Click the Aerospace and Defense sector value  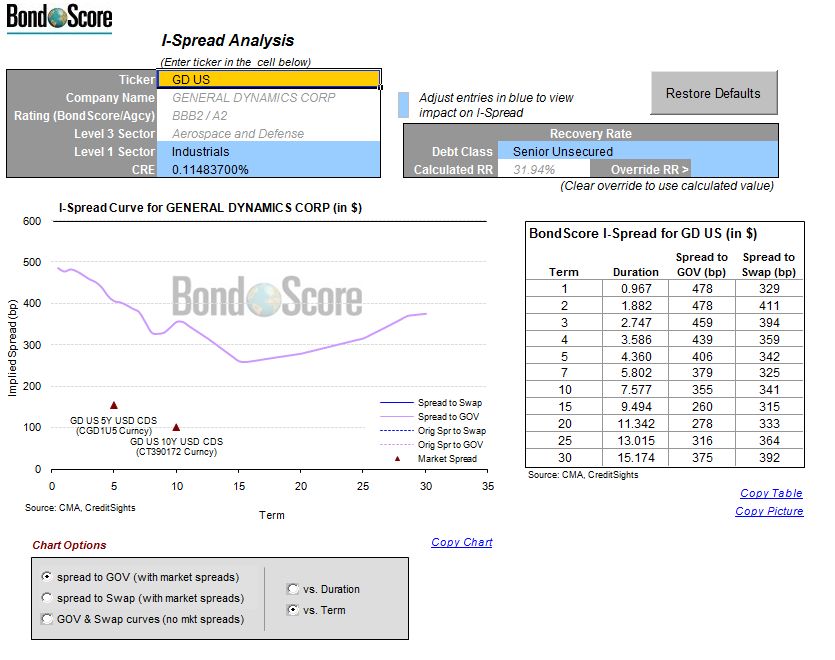[238, 134]
